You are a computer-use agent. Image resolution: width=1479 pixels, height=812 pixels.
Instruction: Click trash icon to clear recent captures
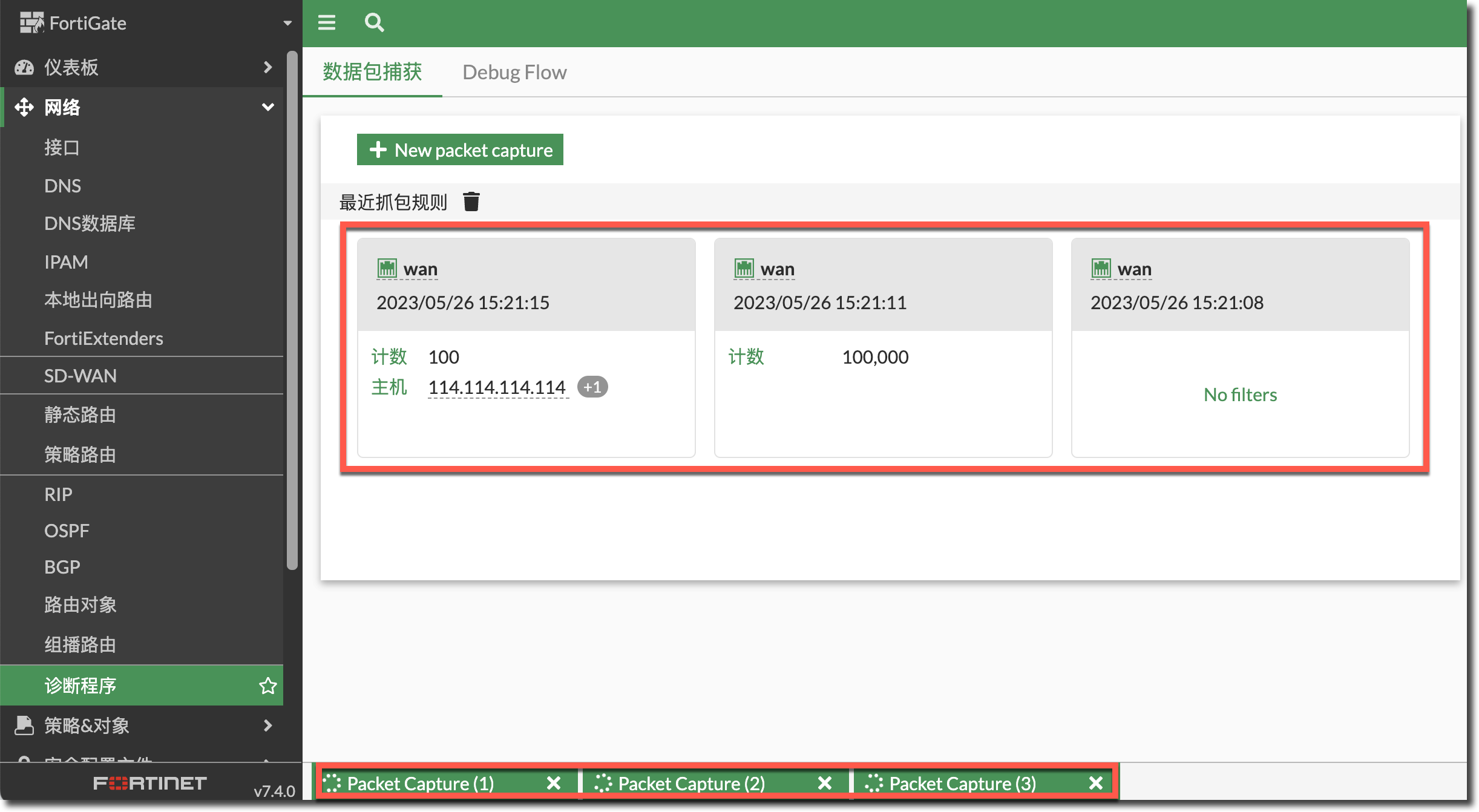click(471, 201)
